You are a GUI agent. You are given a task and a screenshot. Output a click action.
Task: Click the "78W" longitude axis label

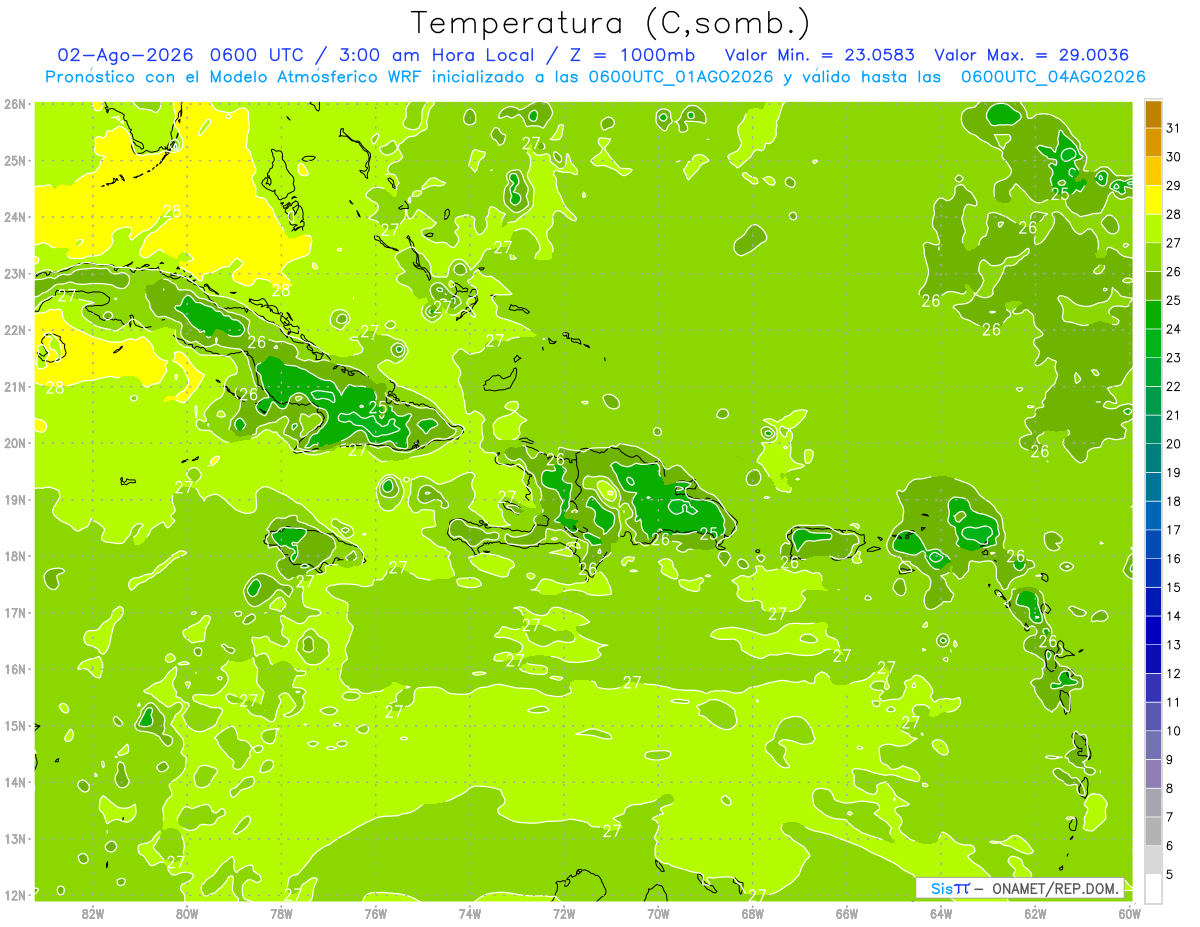click(x=281, y=913)
